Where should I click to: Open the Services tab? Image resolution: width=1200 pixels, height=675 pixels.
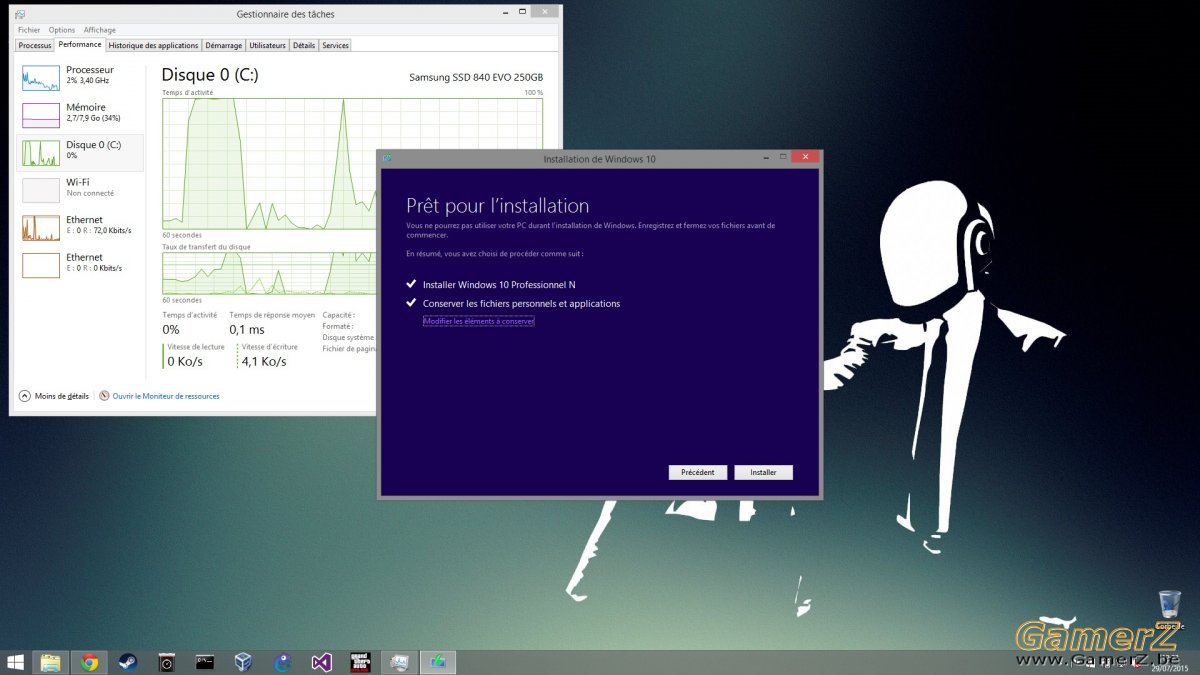(x=335, y=45)
